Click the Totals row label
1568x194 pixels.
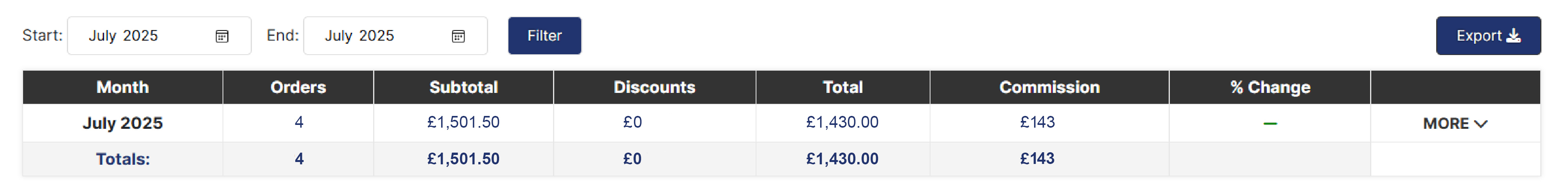122,159
